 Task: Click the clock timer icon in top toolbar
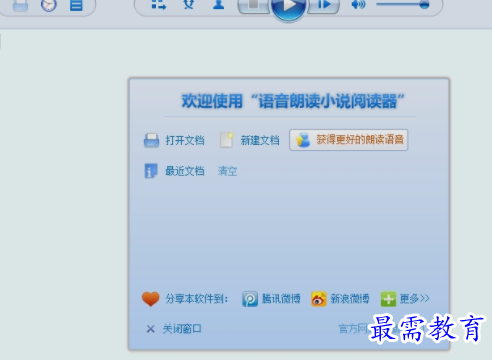click(x=49, y=5)
